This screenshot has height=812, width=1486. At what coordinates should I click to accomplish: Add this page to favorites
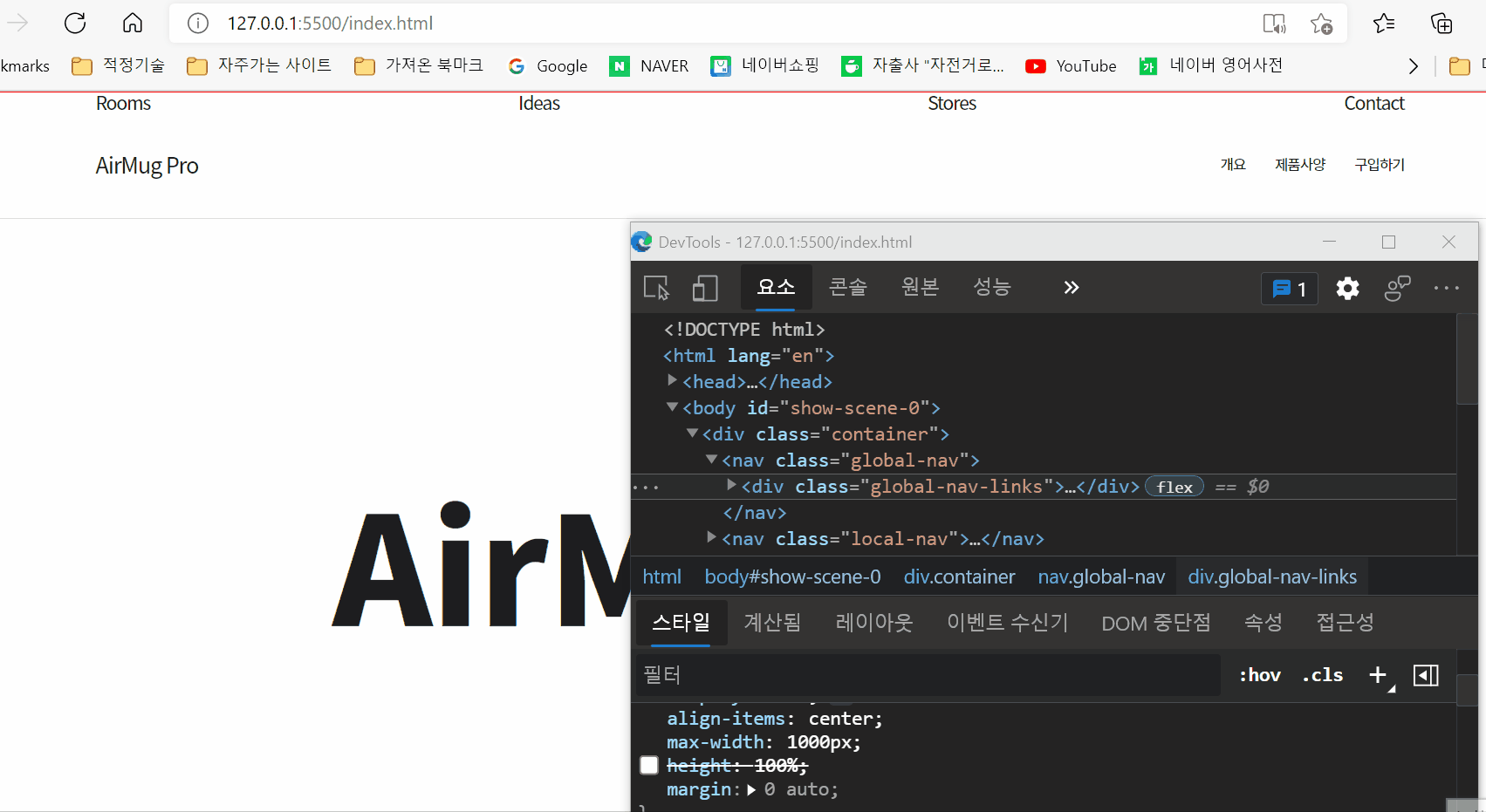pos(1321,24)
